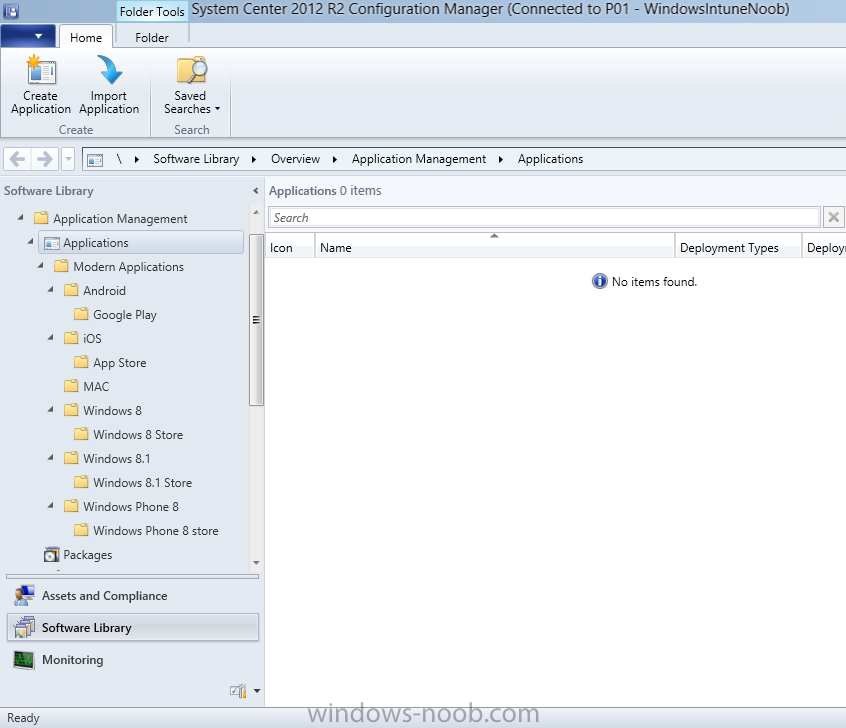Click the Search input field
The height and width of the screenshot is (728, 846).
[x=544, y=217]
